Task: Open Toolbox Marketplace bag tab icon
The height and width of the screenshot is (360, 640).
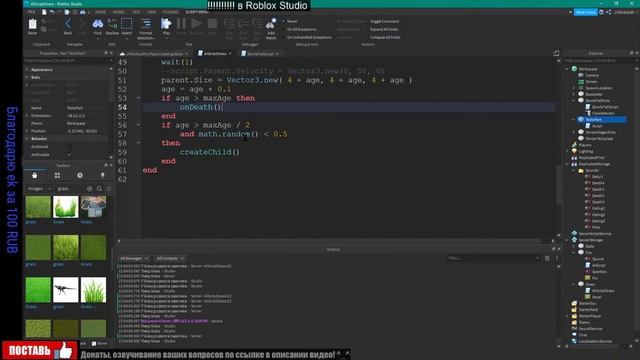Action: pos(35,175)
